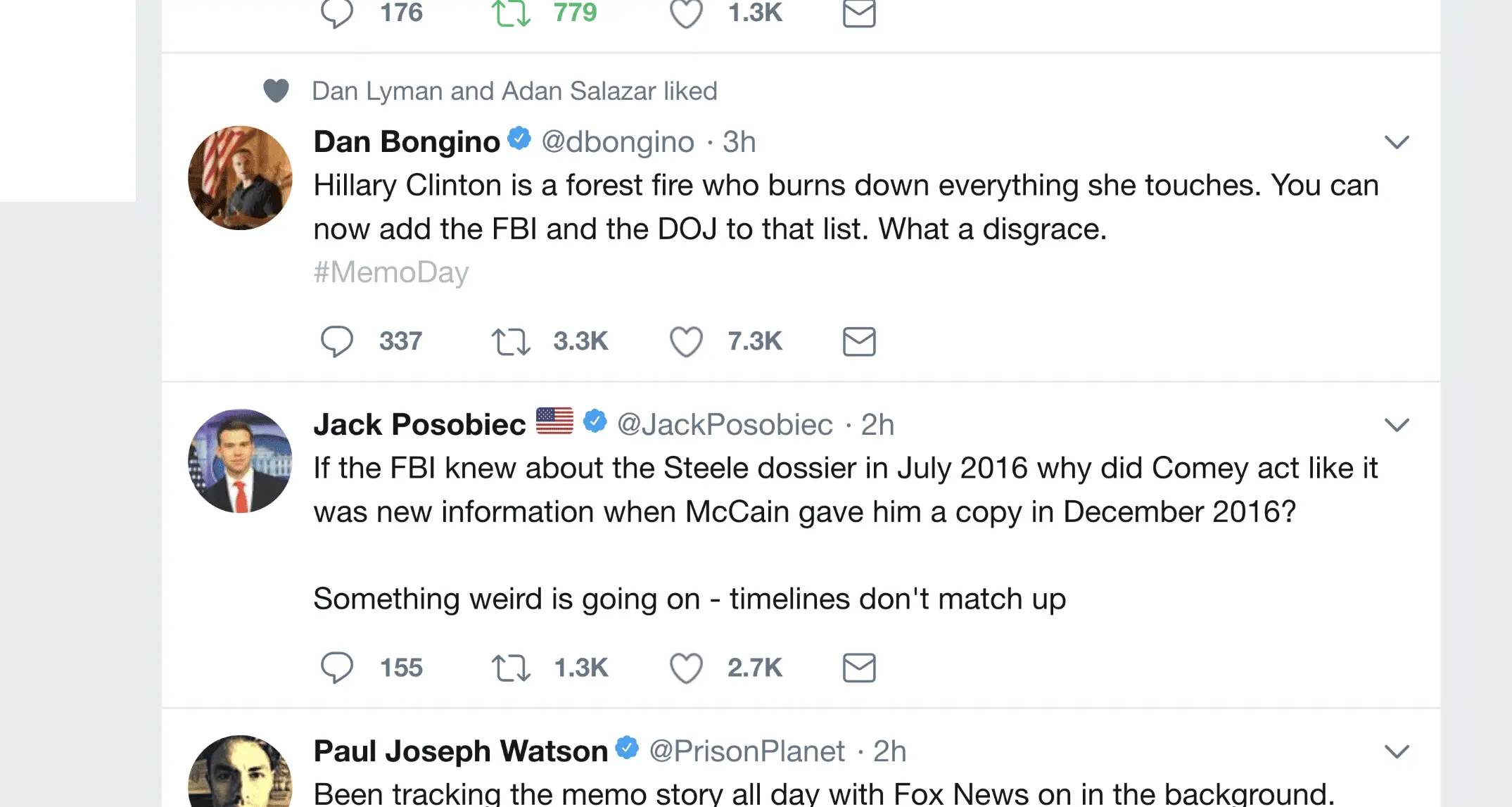Direct message Jack Posobiec's tweet
1512x807 pixels.
tap(858, 668)
